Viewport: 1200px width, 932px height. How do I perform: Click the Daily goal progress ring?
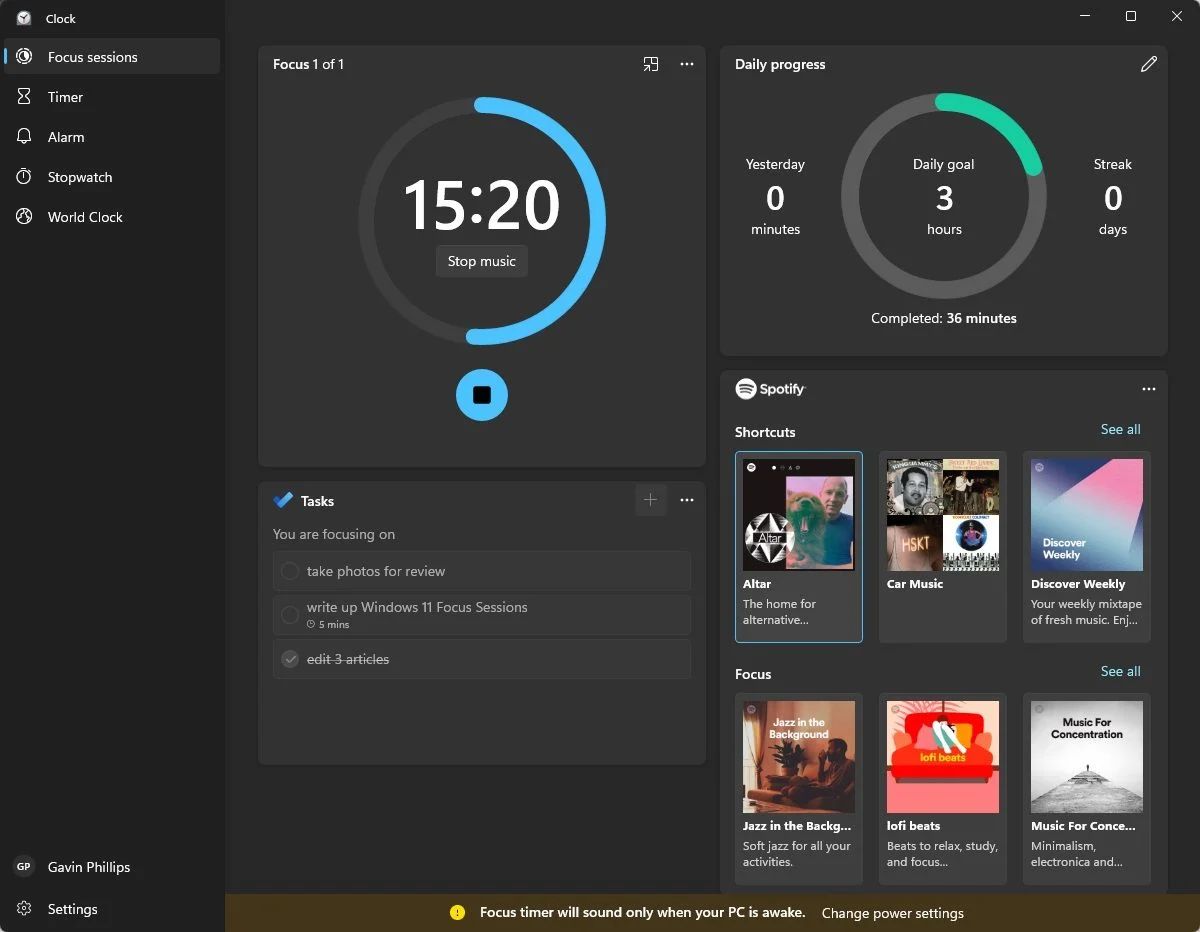click(944, 196)
